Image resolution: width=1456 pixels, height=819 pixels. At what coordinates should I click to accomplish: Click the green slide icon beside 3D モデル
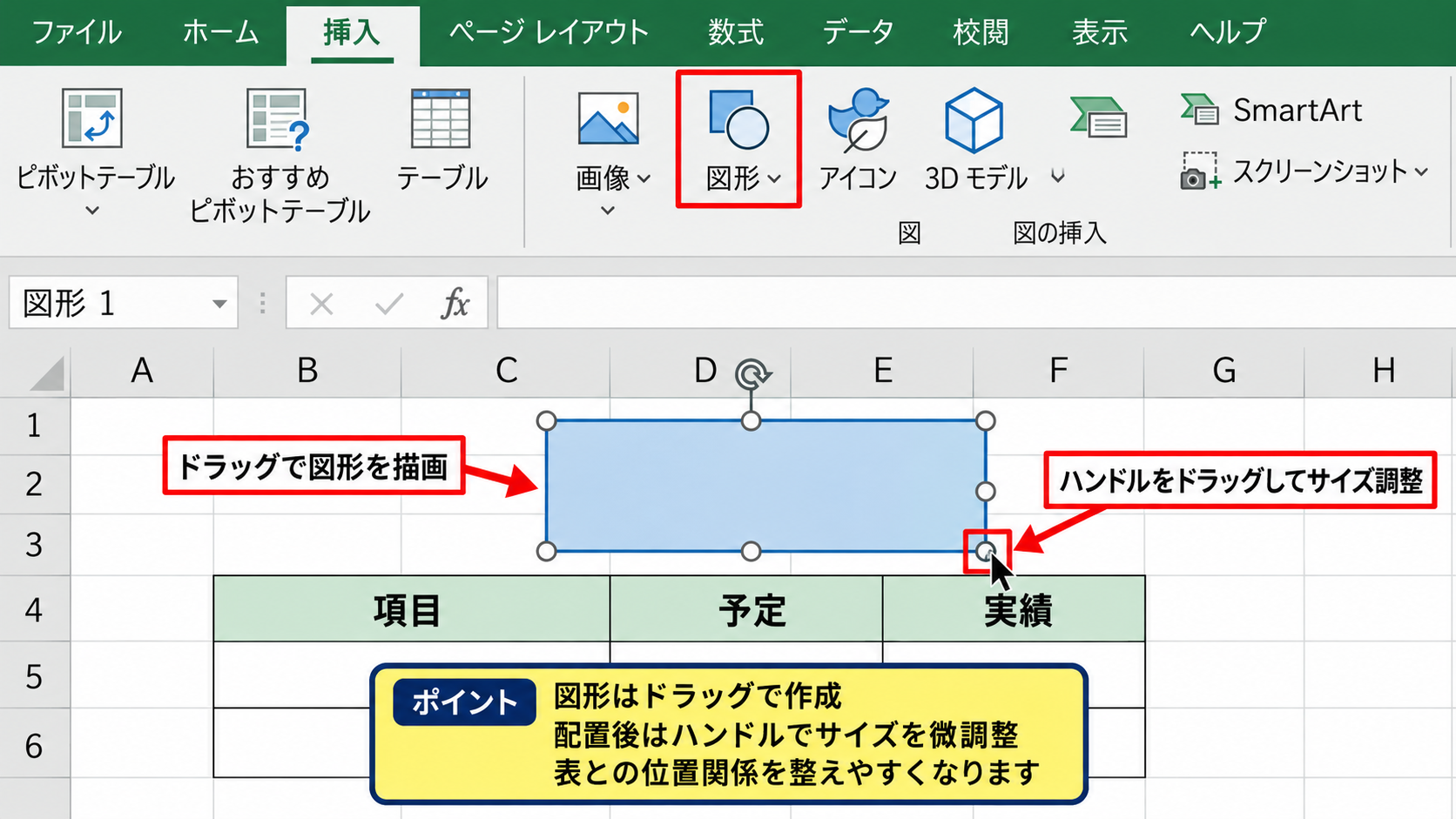click(x=1098, y=117)
